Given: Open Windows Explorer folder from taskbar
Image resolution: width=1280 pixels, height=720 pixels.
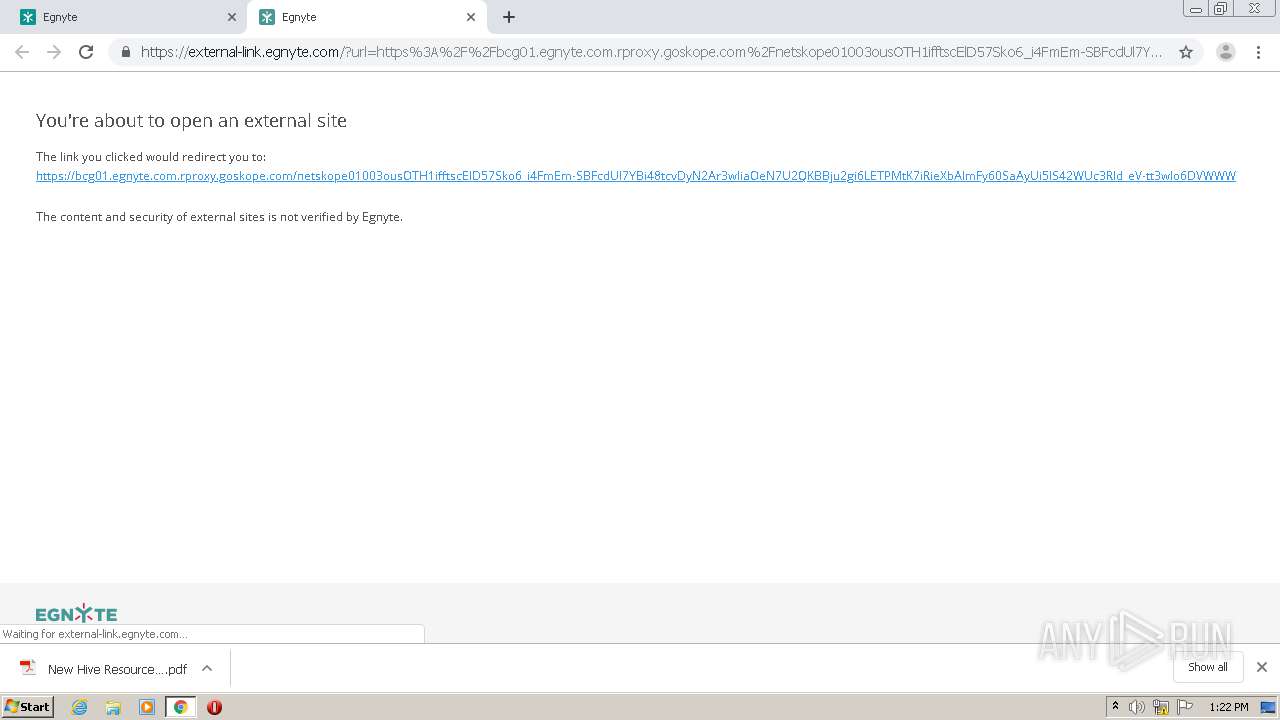Looking at the screenshot, I should click(x=113, y=707).
